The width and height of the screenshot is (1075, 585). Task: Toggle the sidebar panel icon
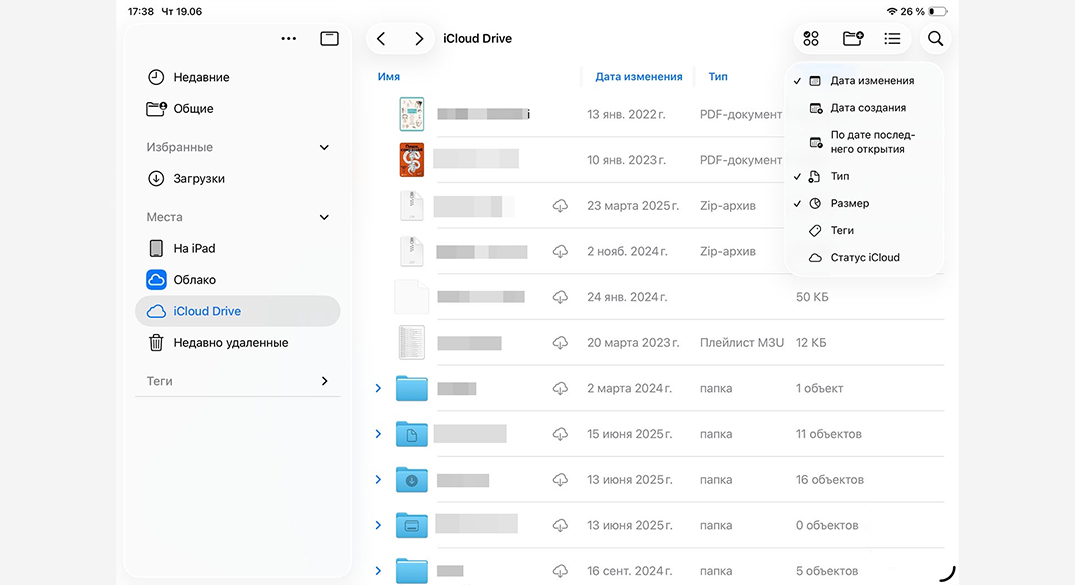(329, 39)
